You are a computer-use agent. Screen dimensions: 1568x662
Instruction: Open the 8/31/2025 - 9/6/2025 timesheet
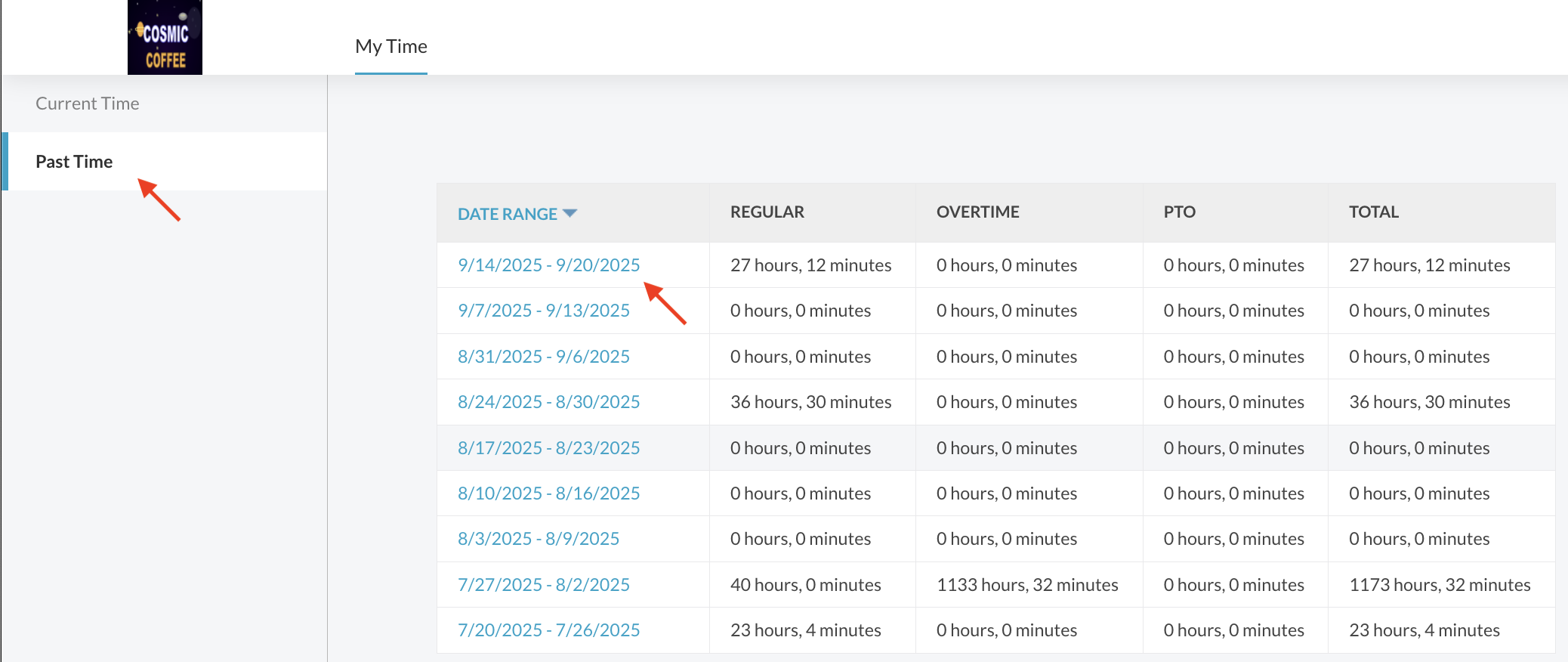(543, 357)
